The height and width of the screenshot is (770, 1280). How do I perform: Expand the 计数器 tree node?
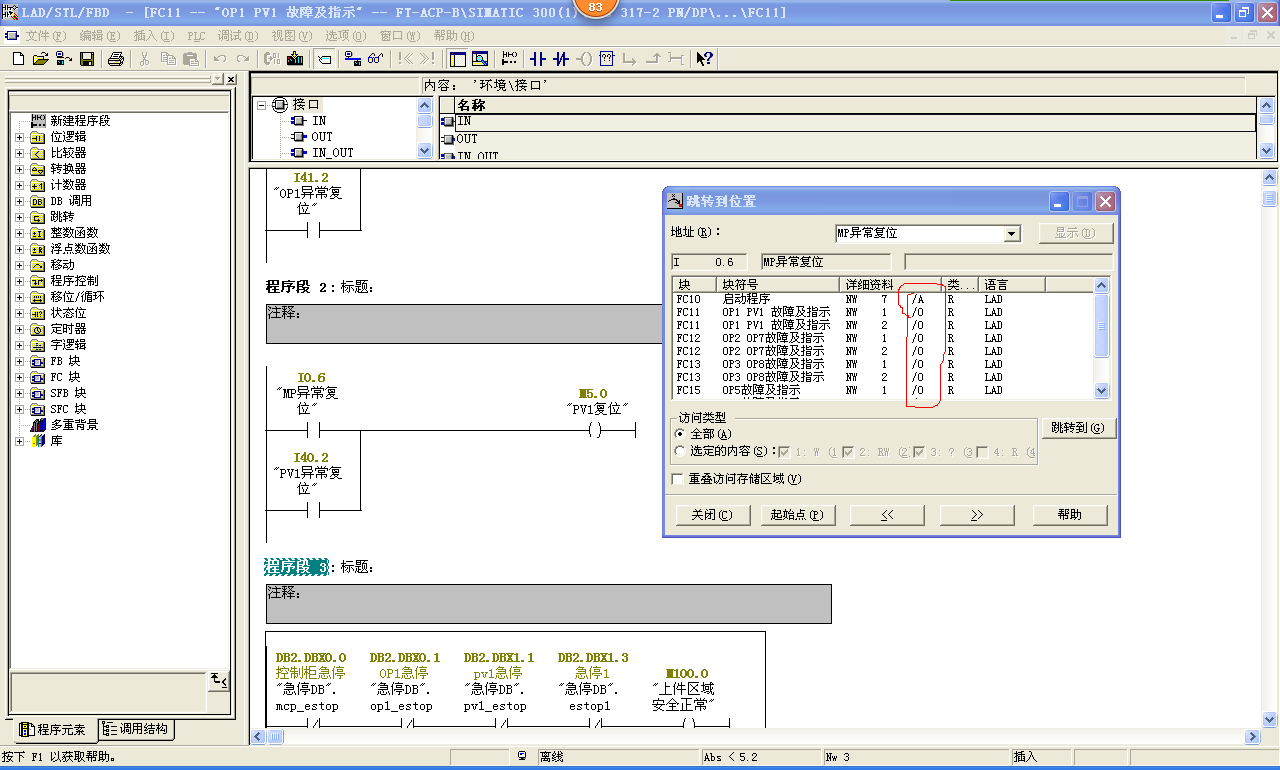tap(19, 185)
